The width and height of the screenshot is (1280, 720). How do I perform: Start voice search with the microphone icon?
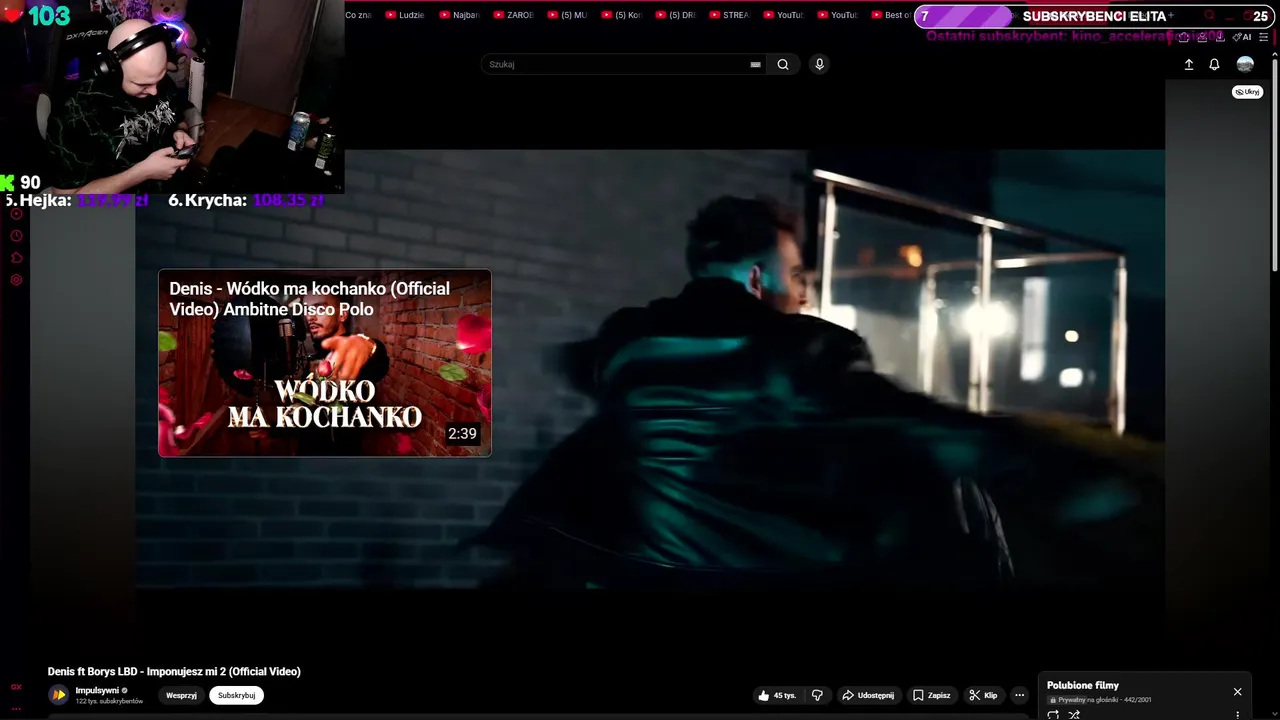pos(819,64)
